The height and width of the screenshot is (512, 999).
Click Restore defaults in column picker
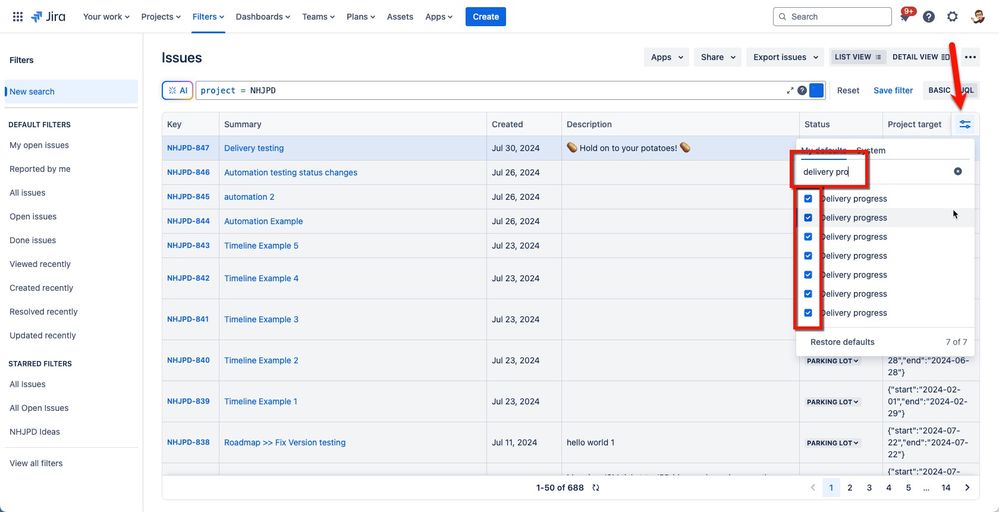point(842,342)
